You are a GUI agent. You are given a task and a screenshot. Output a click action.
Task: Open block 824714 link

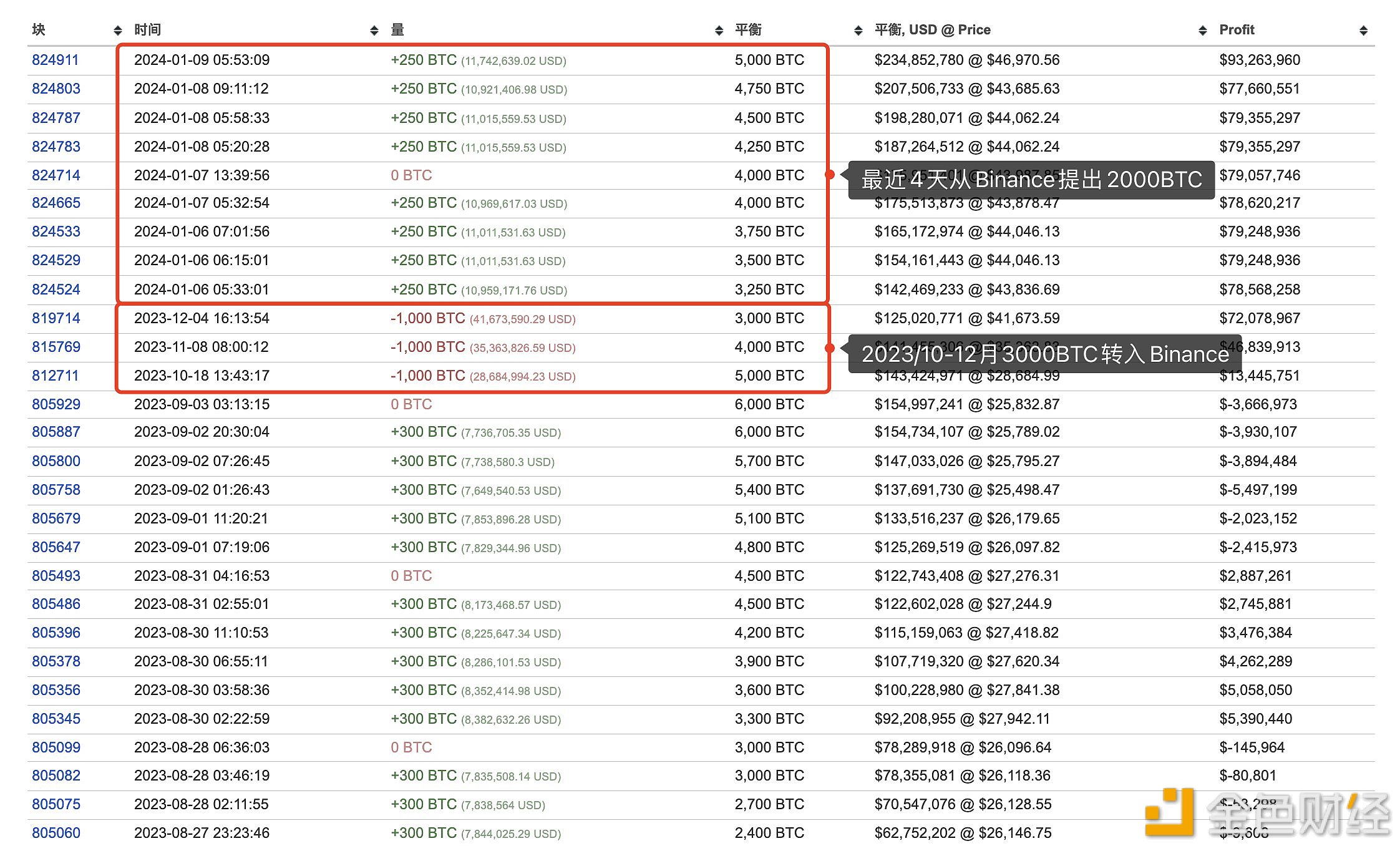[x=56, y=175]
